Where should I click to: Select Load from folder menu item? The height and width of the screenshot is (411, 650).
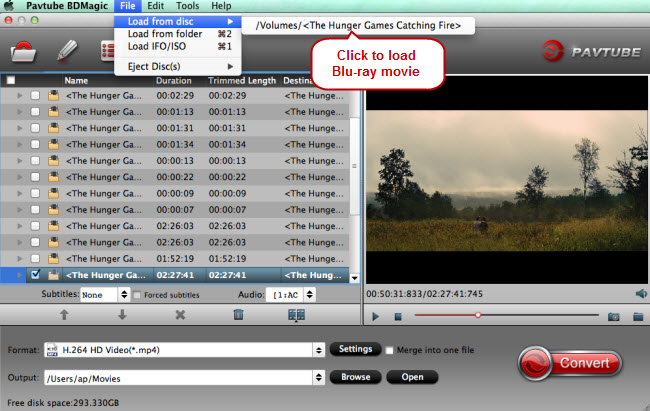pyautogui.click(x=165, y=33)
